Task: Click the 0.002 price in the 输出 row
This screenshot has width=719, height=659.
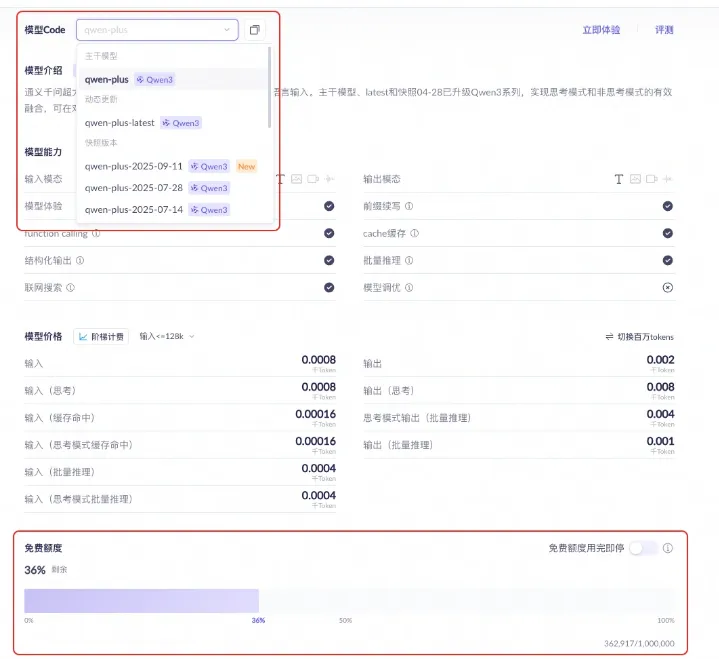Action: coord(660,360)
